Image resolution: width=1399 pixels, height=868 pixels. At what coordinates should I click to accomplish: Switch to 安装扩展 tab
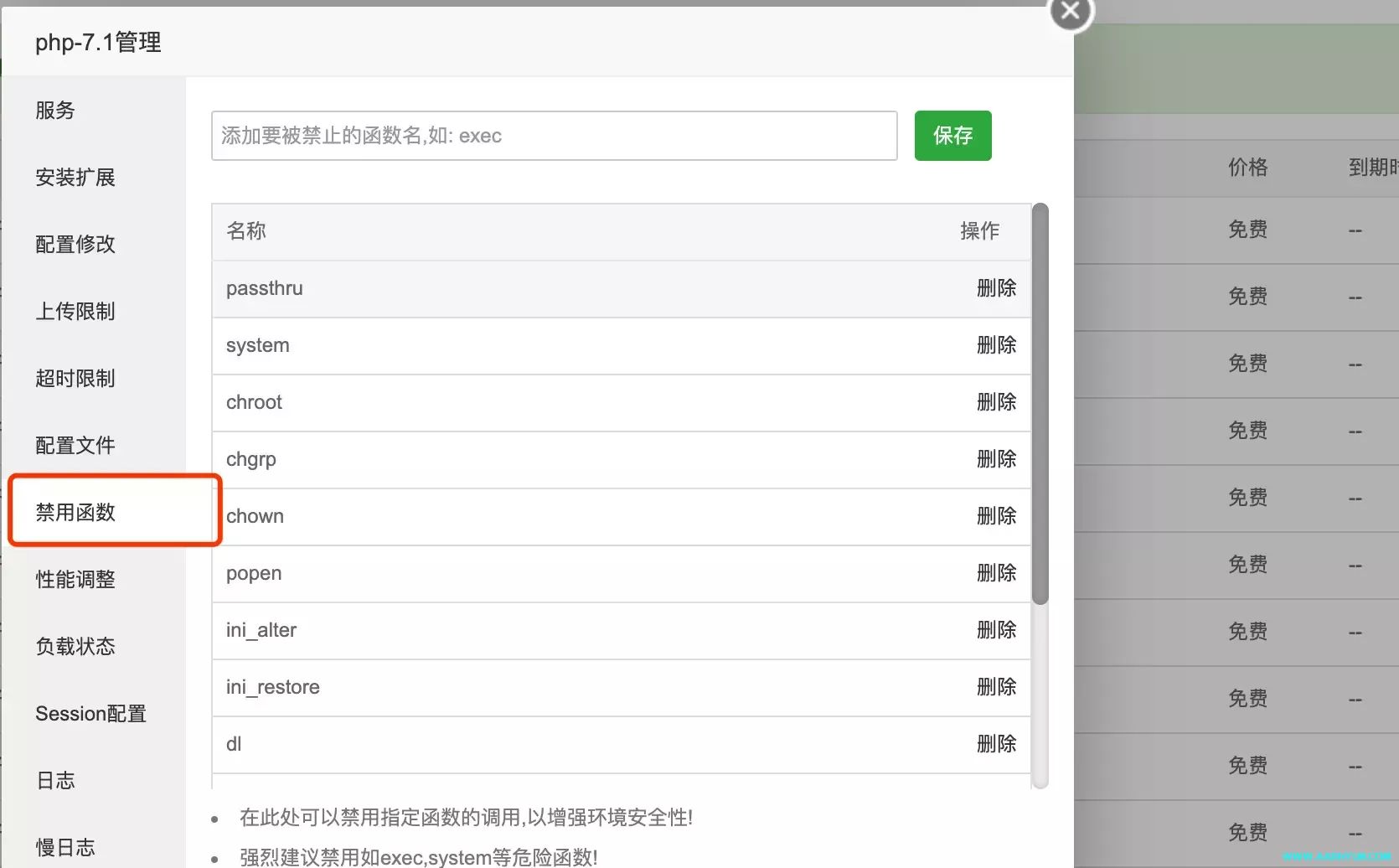point(75,178)
